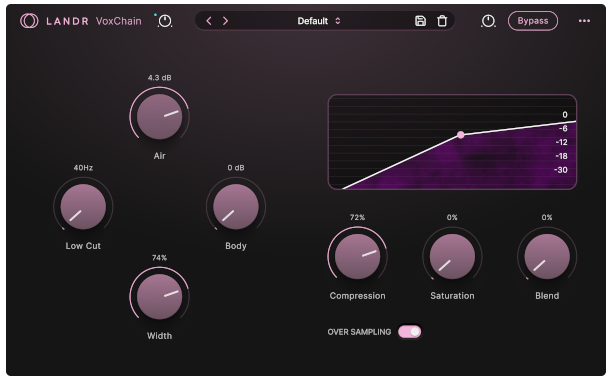The width and height of the screenshot is (614, 382).
Task: Click the Compression knob
Action: pyautogui.click(x=358, y=256)
